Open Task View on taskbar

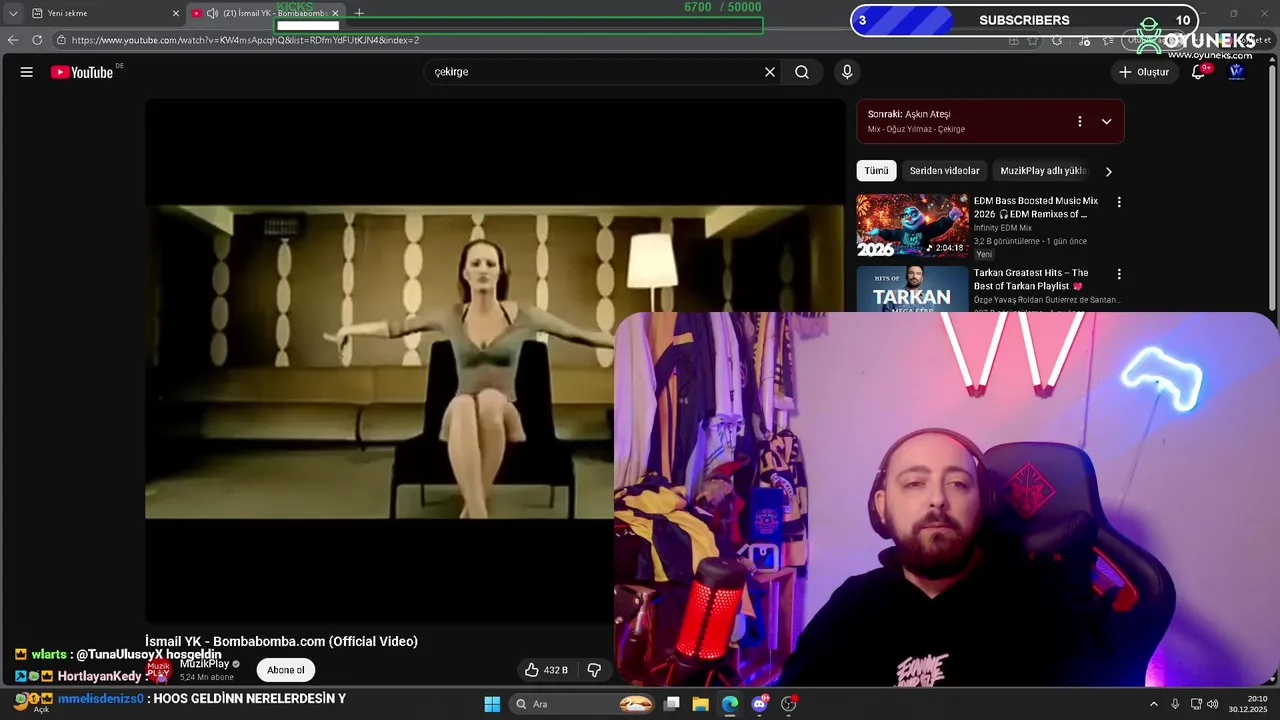pyautogui.click(x=672, y=704)
